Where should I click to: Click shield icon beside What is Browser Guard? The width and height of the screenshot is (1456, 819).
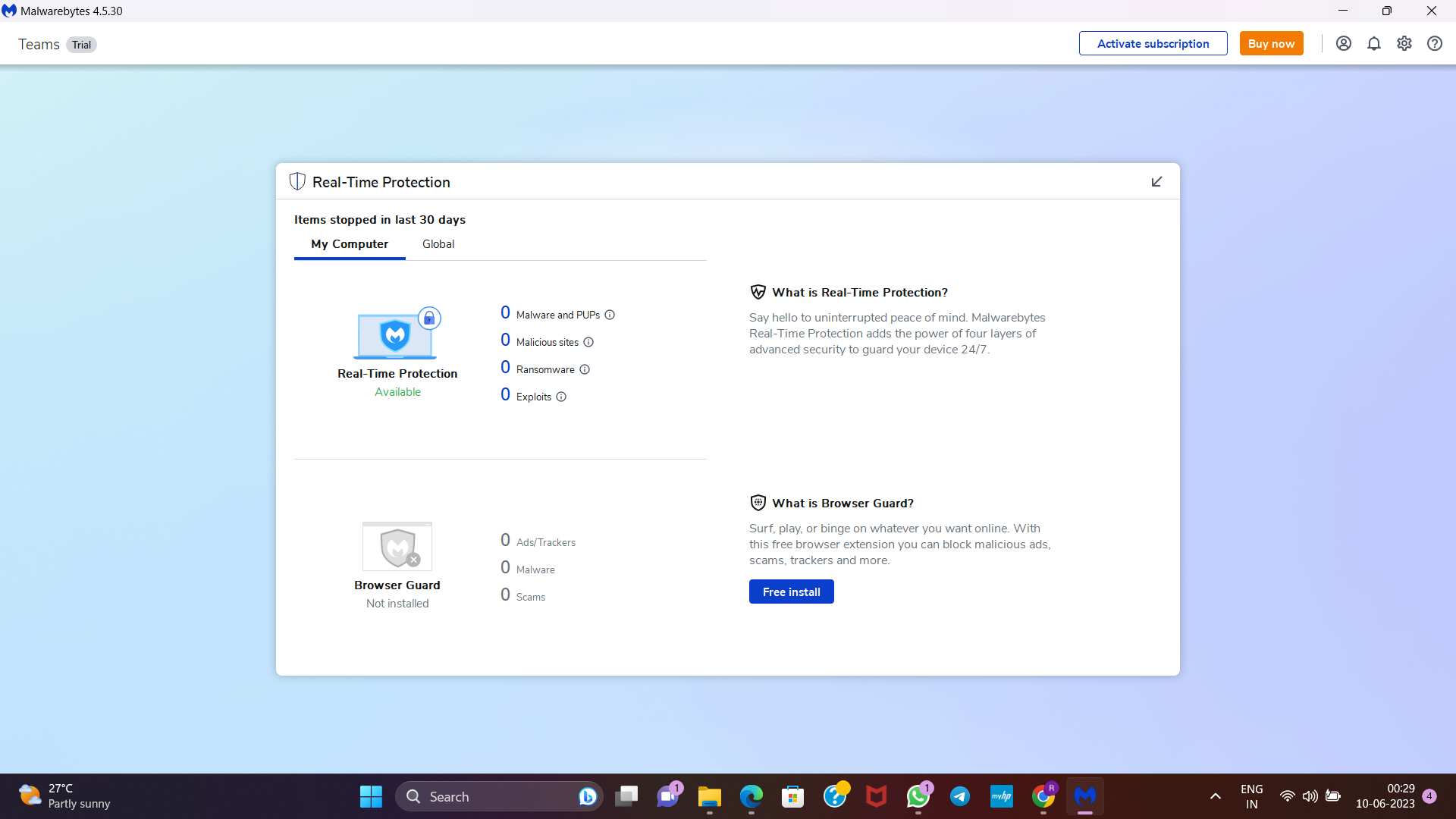pyautogui.click(x=758, y=503)
